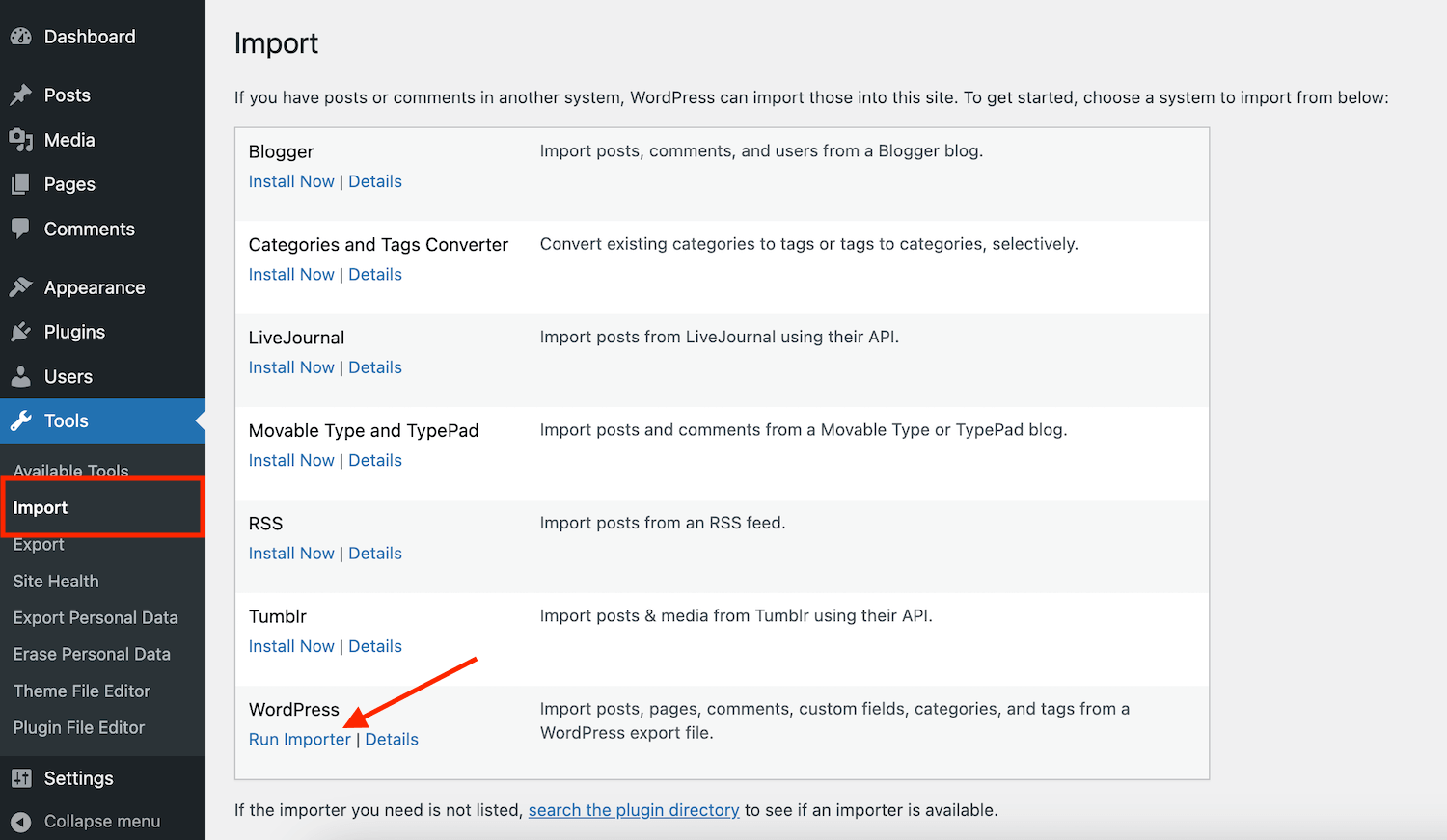
Task: Click the Tumblr API import description
Action: pyautogui.click(x=736, y=615)
